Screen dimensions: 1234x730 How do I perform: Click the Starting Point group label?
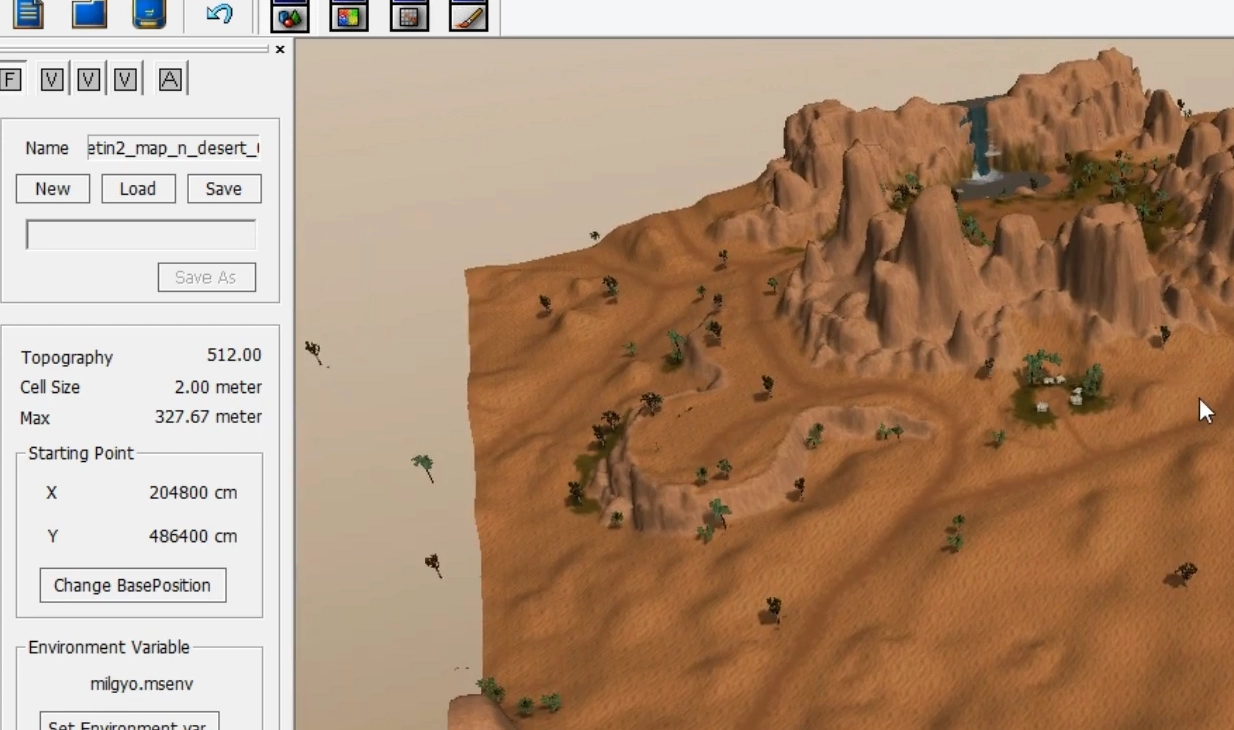(x=81, y=453)
